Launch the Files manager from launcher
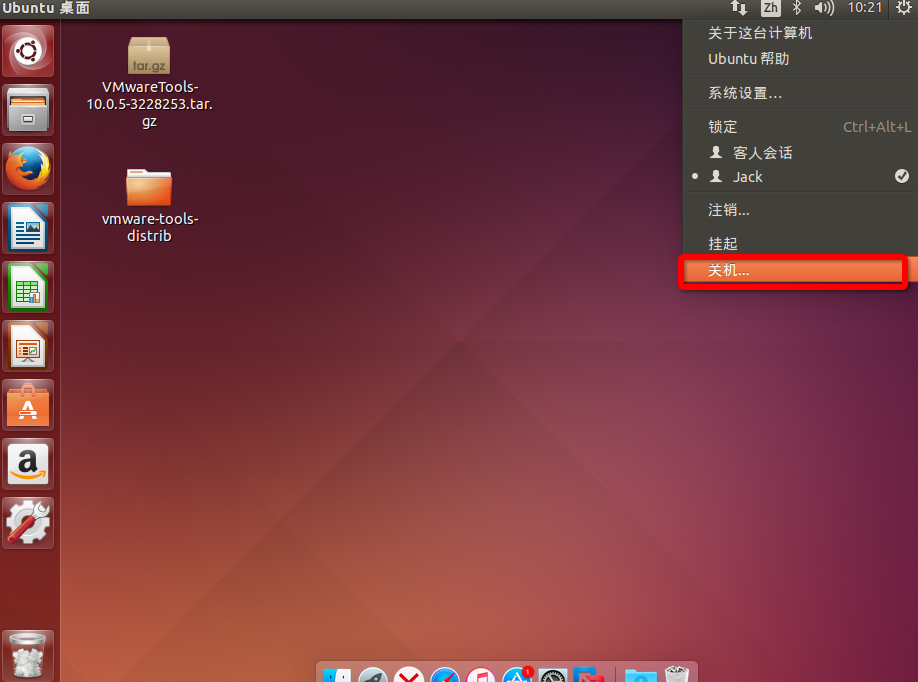 click(28, 110)
